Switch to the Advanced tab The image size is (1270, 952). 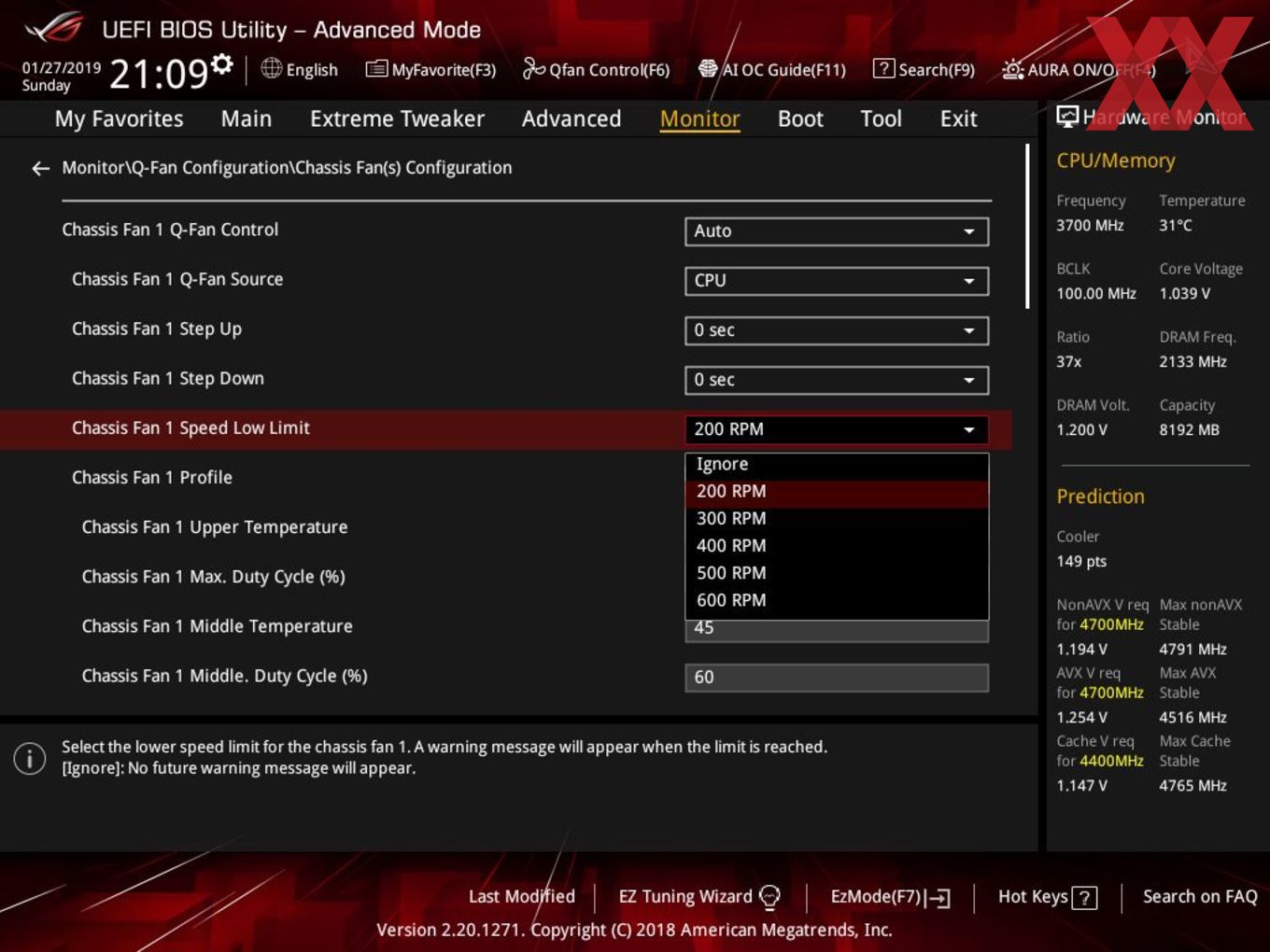(x=571, y=119)
